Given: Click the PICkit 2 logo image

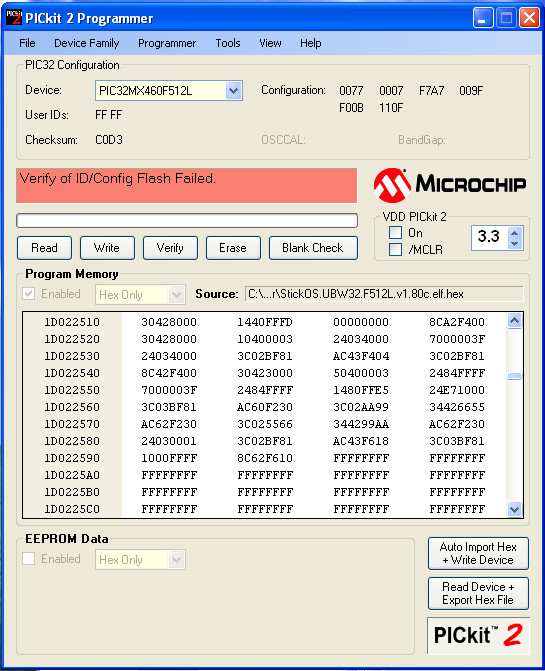Looking at the screenshot, I should click(x=478, y=635).
